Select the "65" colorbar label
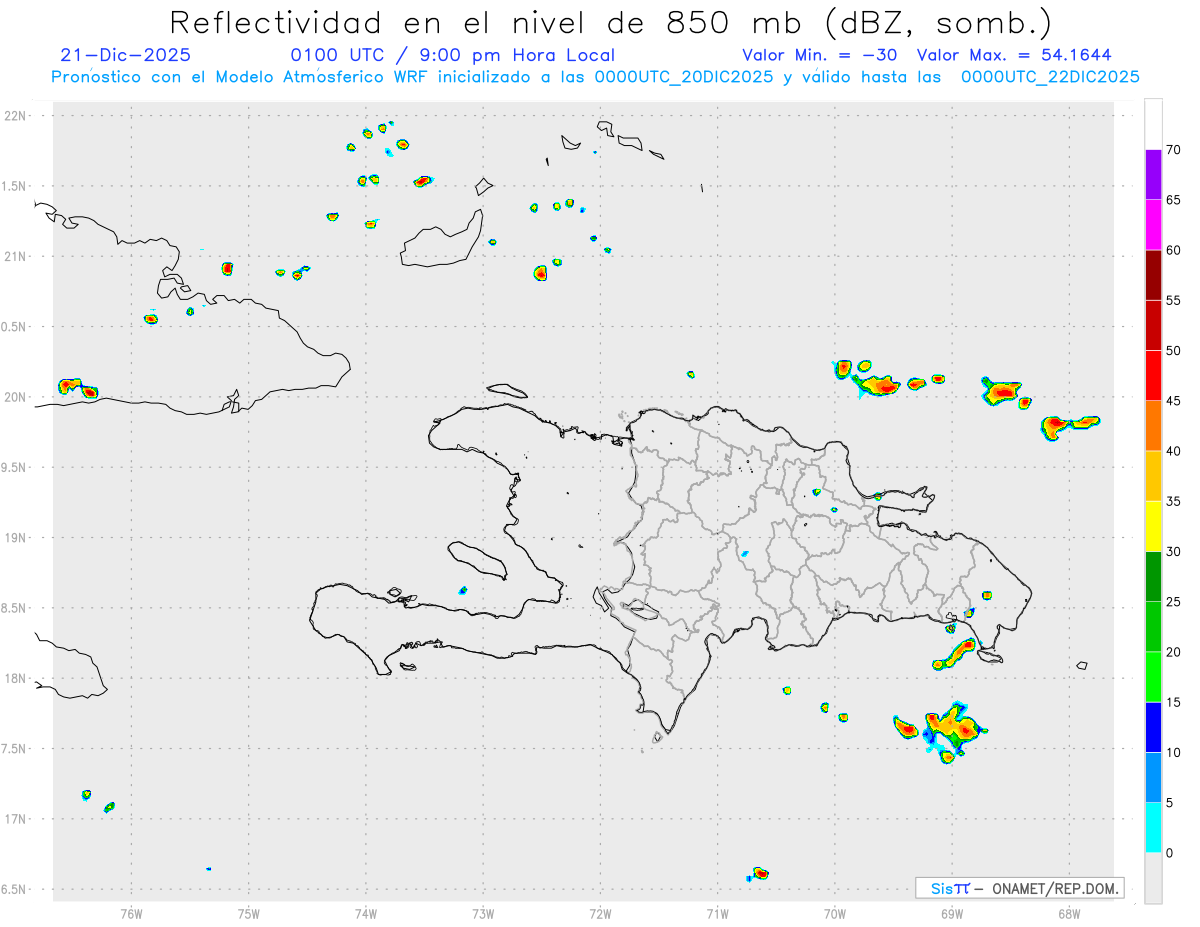 (x=1173, y=200)
